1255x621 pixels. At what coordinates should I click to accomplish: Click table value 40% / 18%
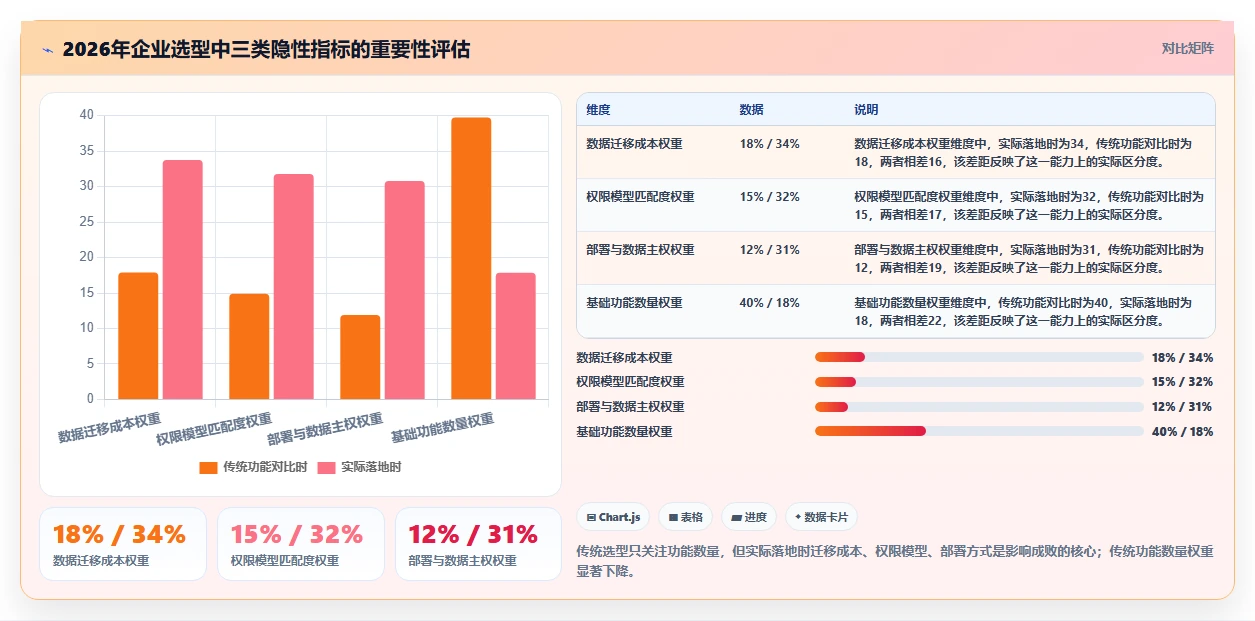769,303
